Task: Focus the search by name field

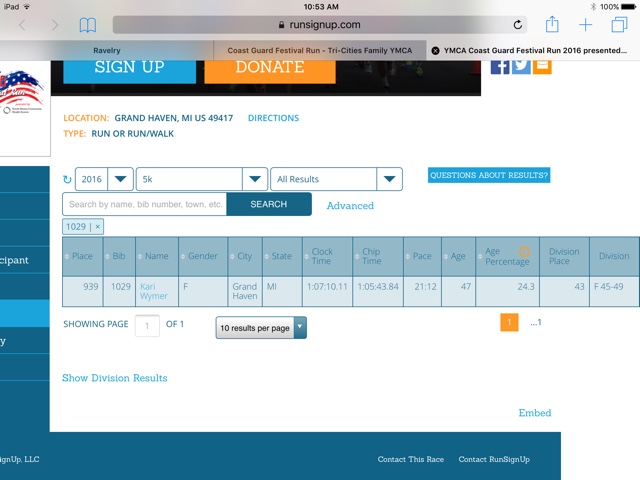Action: coord(144,204)
